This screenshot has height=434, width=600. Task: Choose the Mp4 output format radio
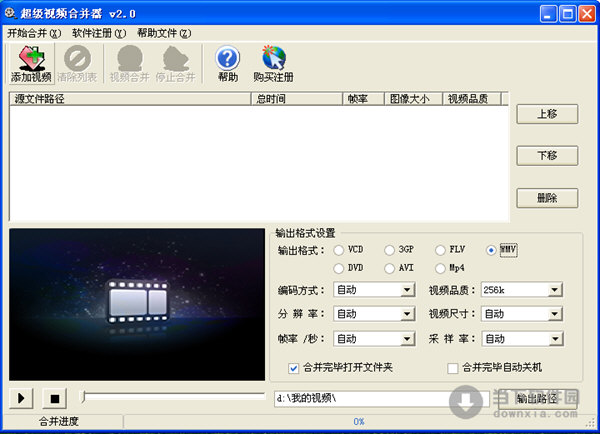[440, 268]
